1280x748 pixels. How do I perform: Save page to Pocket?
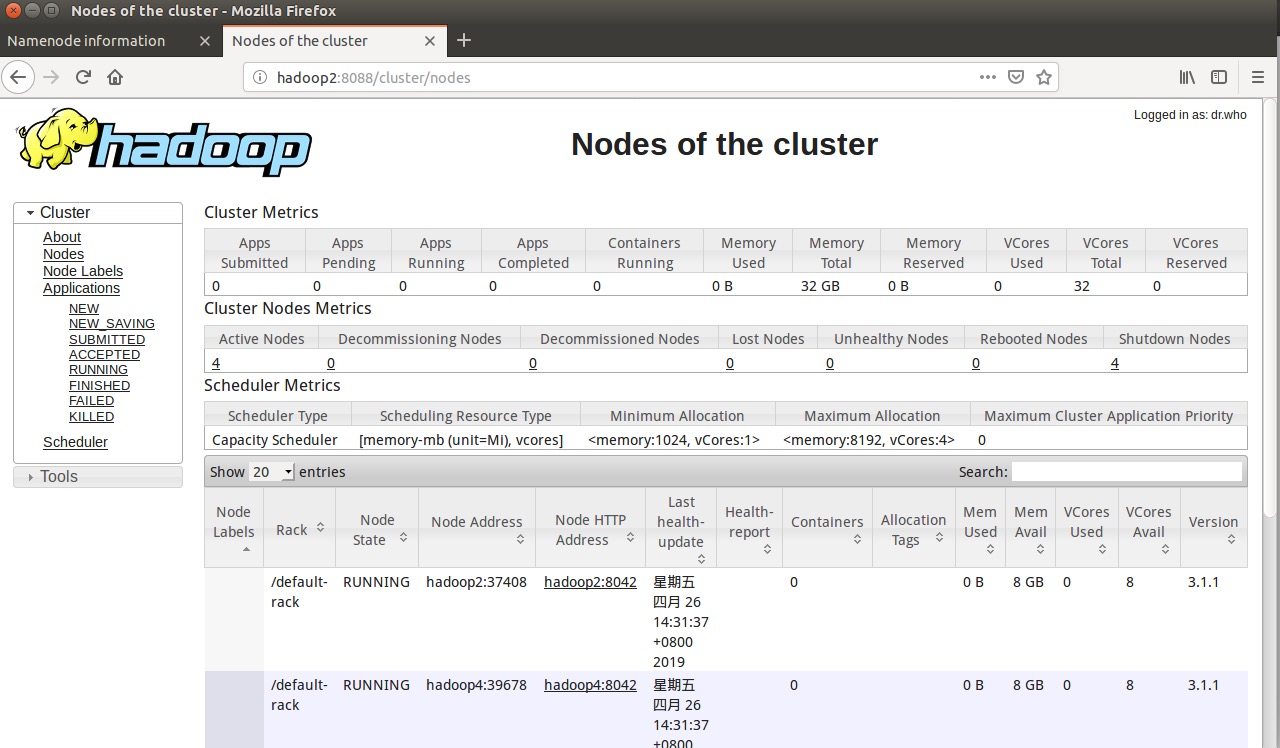(x=1016, y=77)
